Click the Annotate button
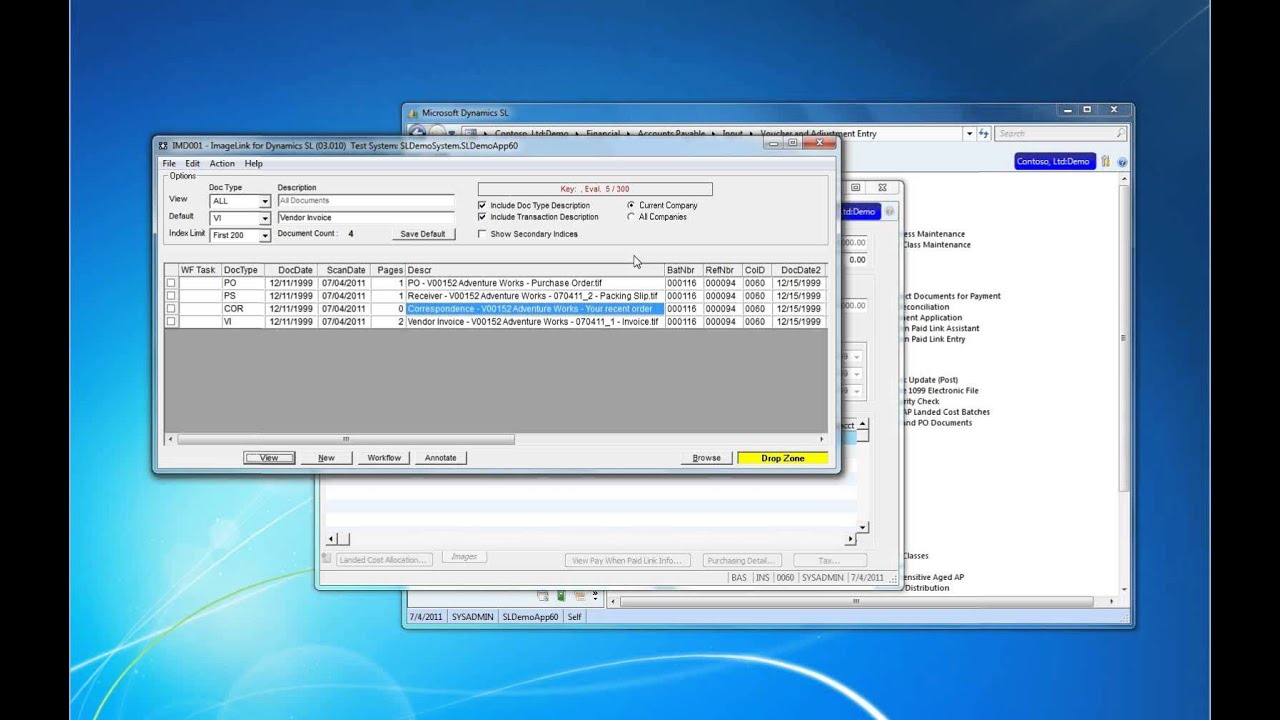Viewport: 1280px width, 720px height. pos(440,458)
